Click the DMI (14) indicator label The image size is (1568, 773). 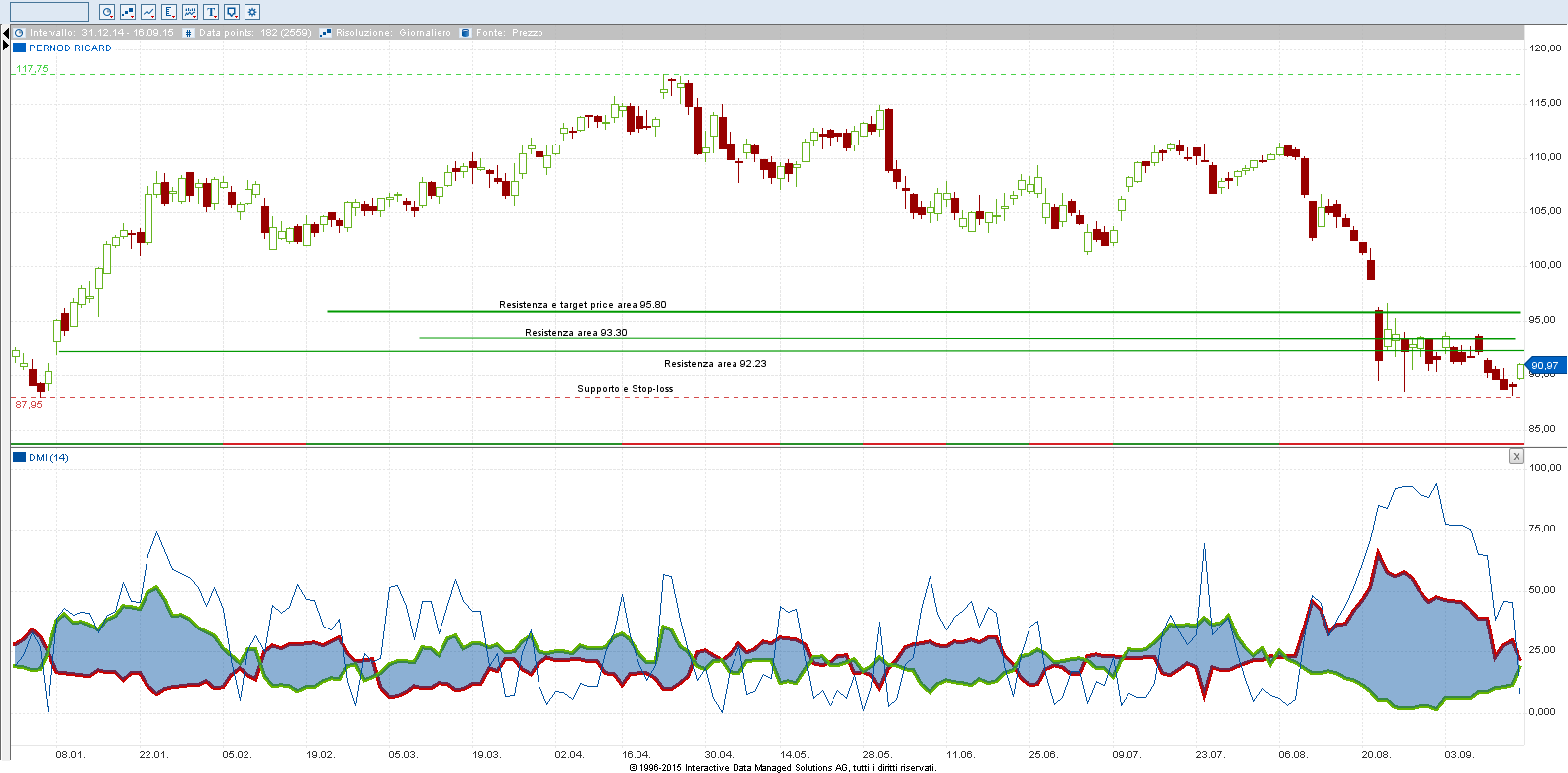point(49,457)
